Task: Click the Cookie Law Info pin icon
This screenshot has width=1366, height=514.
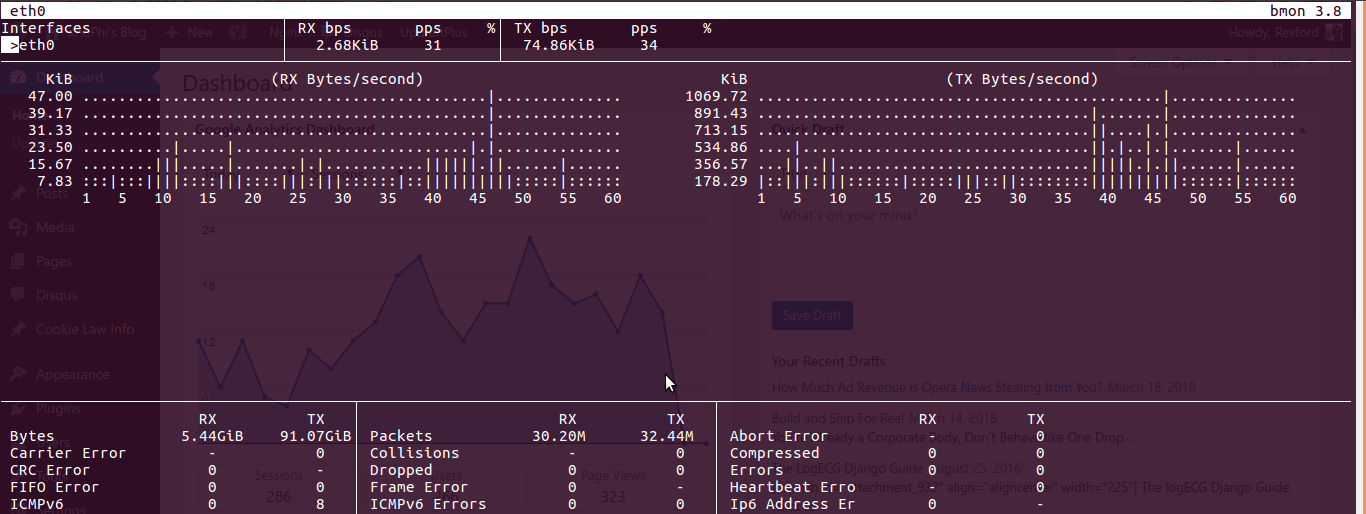Action: click(17, 329)
